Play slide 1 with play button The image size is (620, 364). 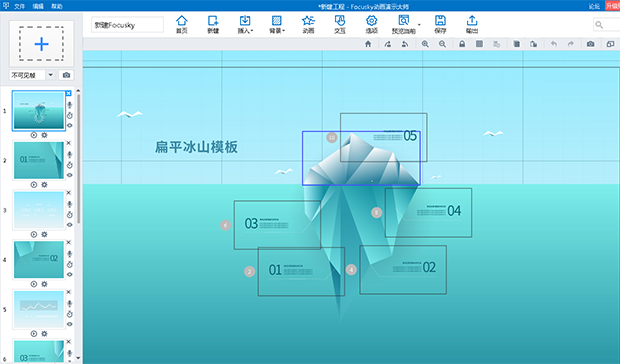34,135
